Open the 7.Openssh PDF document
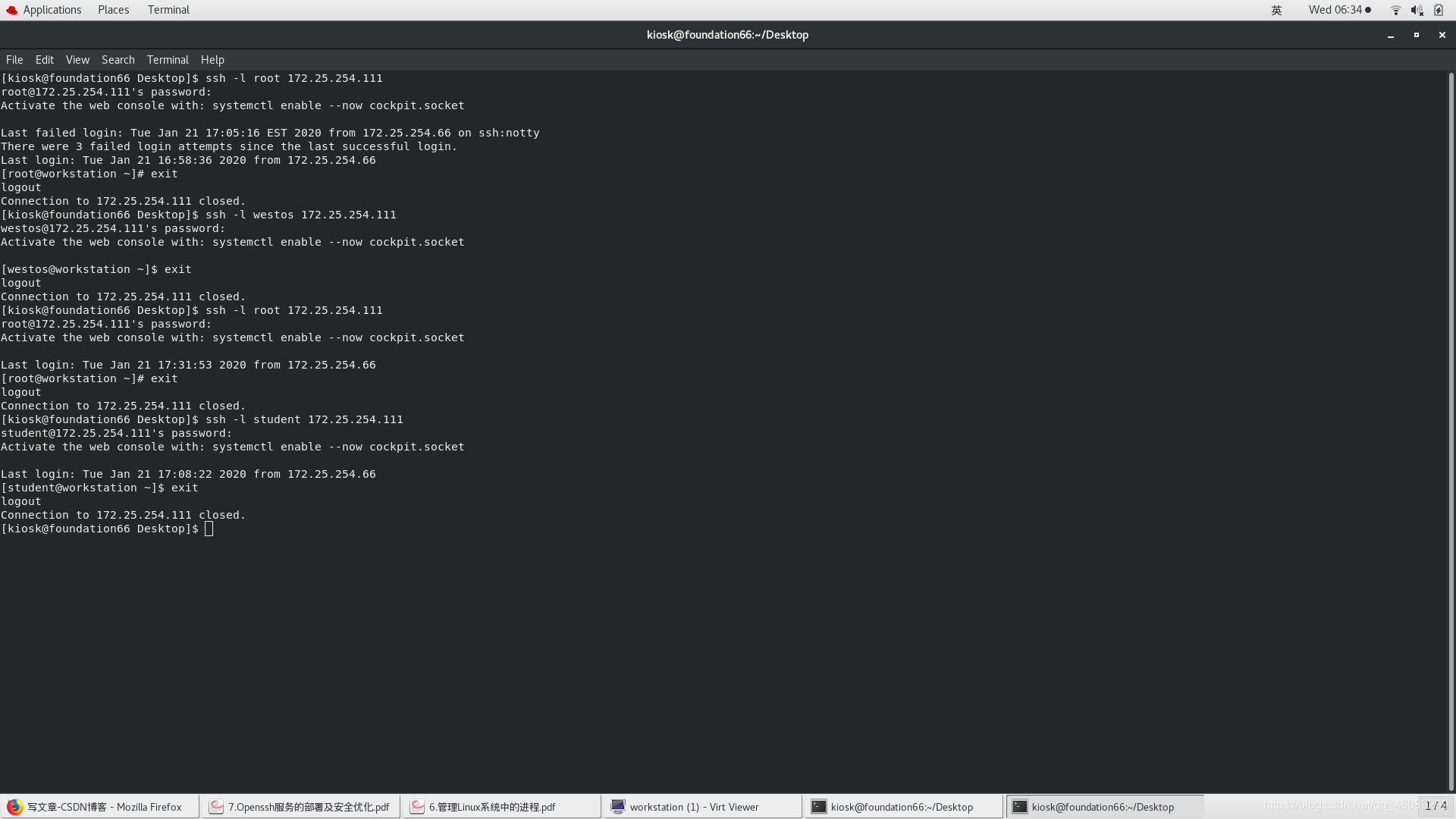The image size is (1456, 819). (301, 807)
